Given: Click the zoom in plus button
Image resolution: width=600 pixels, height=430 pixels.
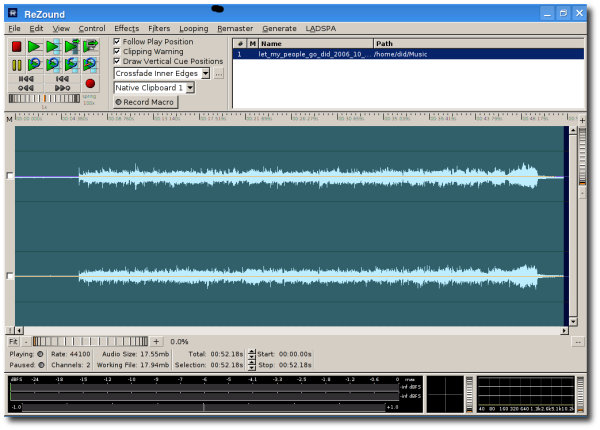Looking at the screenshot, I should point(157,342).
